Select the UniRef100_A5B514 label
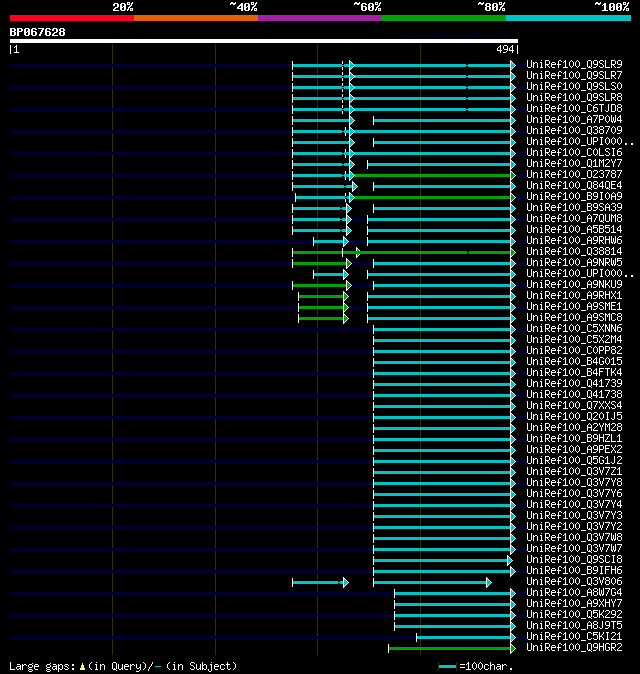This screenshot has height=674, width=640. click(x=574, y=230)
